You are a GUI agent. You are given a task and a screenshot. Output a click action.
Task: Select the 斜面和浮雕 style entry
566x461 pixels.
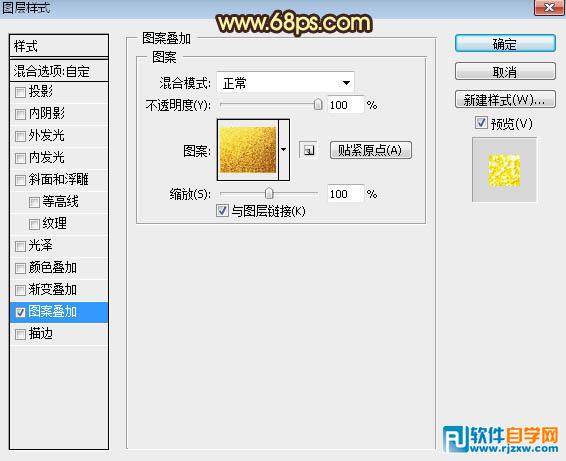[x=58, y=179]
